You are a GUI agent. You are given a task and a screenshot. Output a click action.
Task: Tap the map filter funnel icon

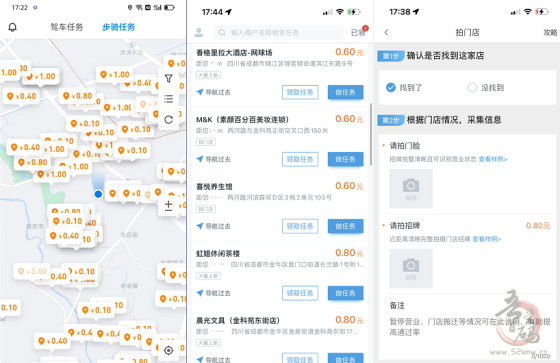[169, 78]
